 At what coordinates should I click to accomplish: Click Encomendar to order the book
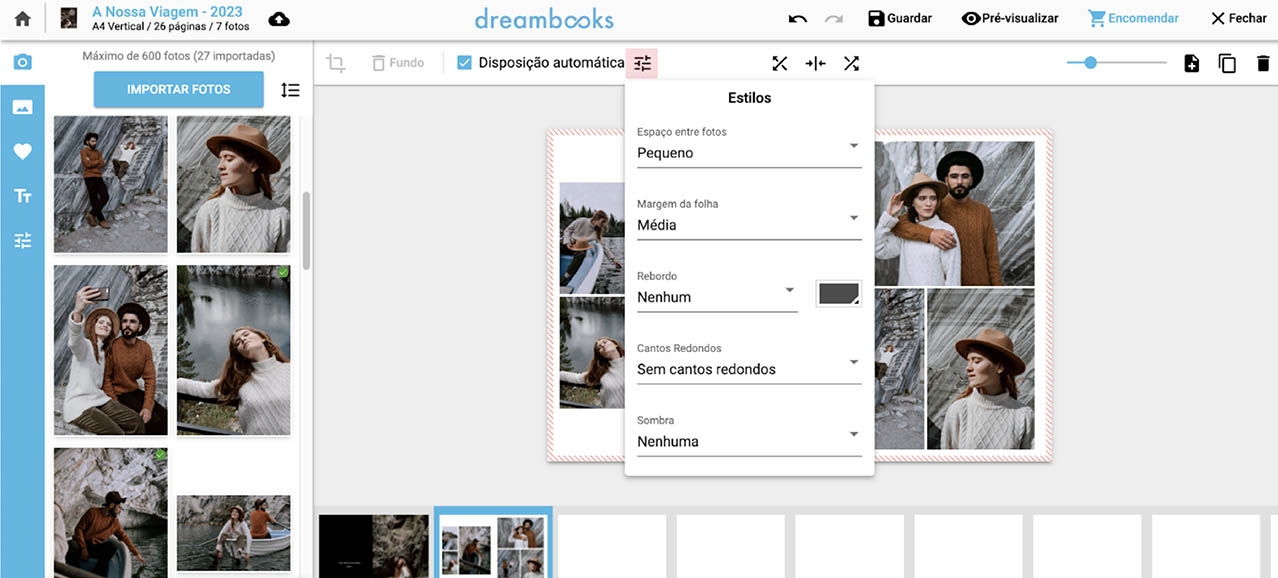point(1133,18)
